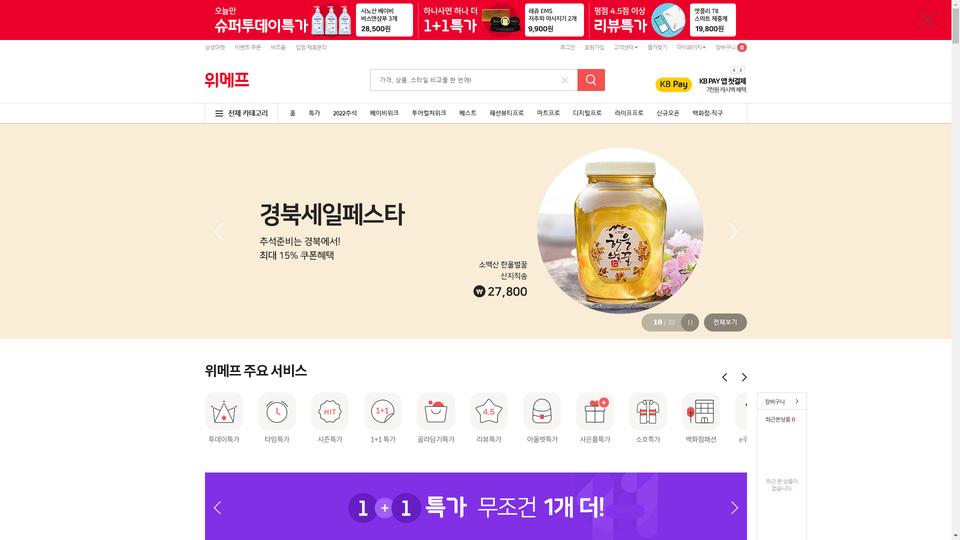
Task: Click the 전체보기 banner button
Action: [725, 323]
